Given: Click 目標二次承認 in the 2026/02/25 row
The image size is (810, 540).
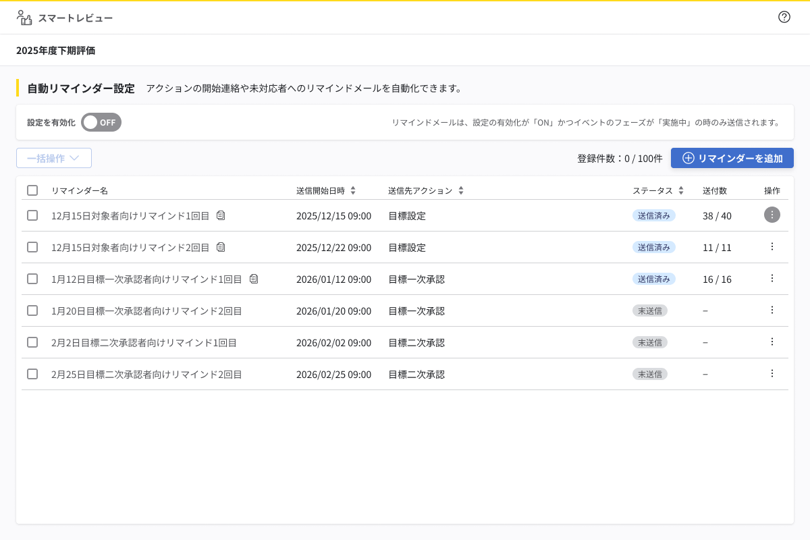Looking at the screenshot, I should point(416,375).
